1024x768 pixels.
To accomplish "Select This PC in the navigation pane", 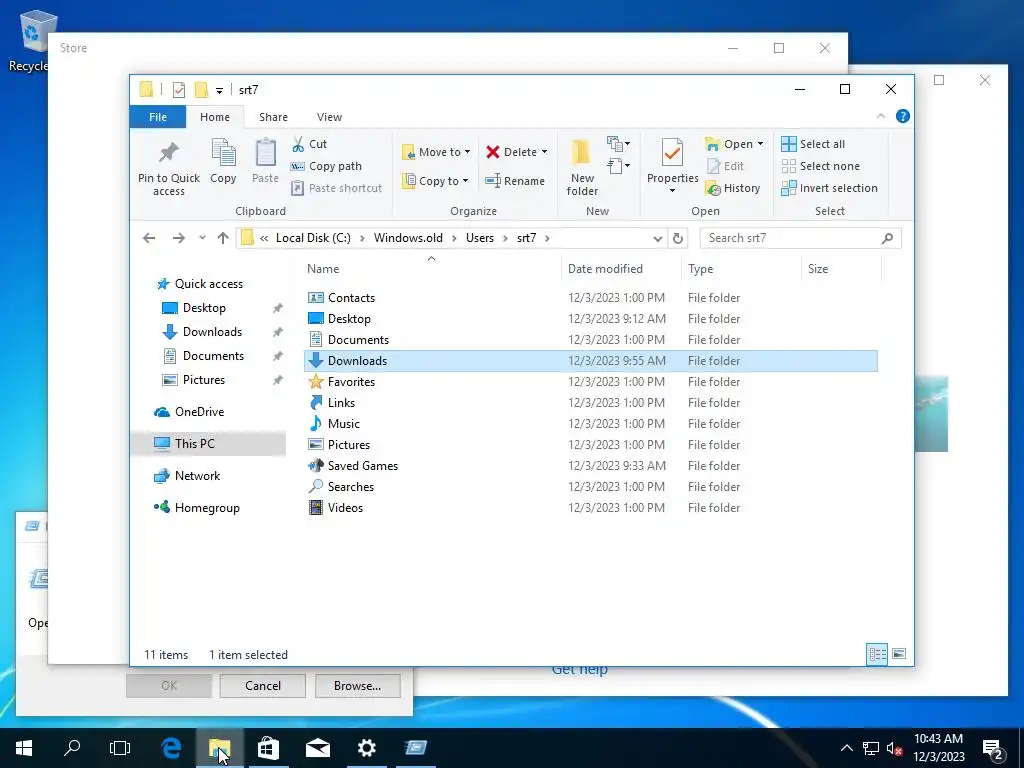I will (209, 444).
